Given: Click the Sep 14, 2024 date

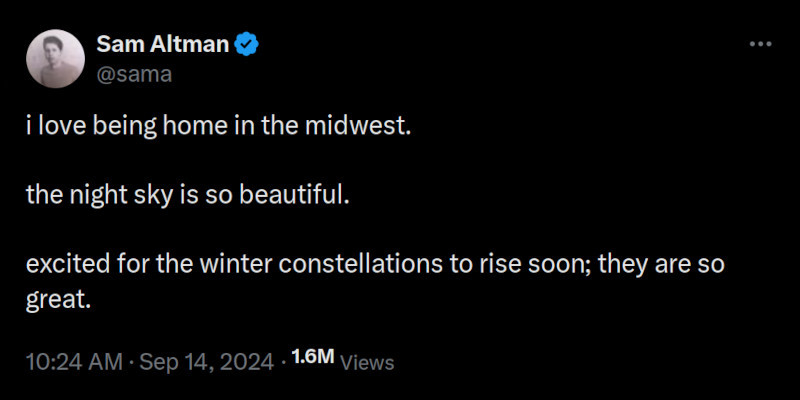Looking at the screenshot, I should coord(207,361).
